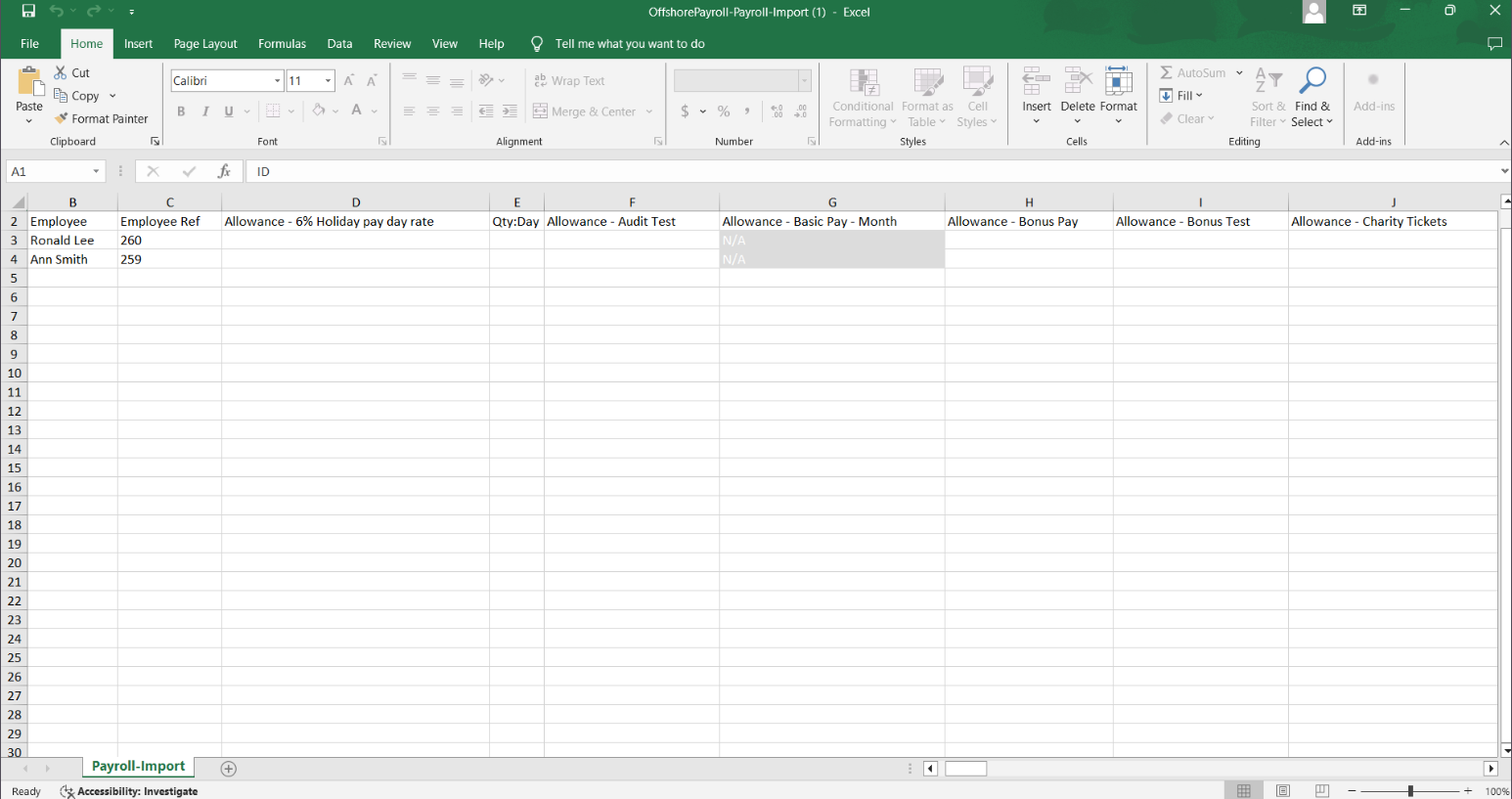This screenshot has height=799, width=1512.
Task: Open the Fill dropdown
Action: (x=1181, y=96)
